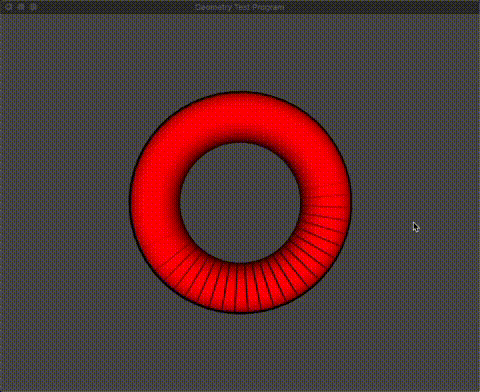
Task: Maximize the Geometry Test Program window
Action: tap(33, 7)
